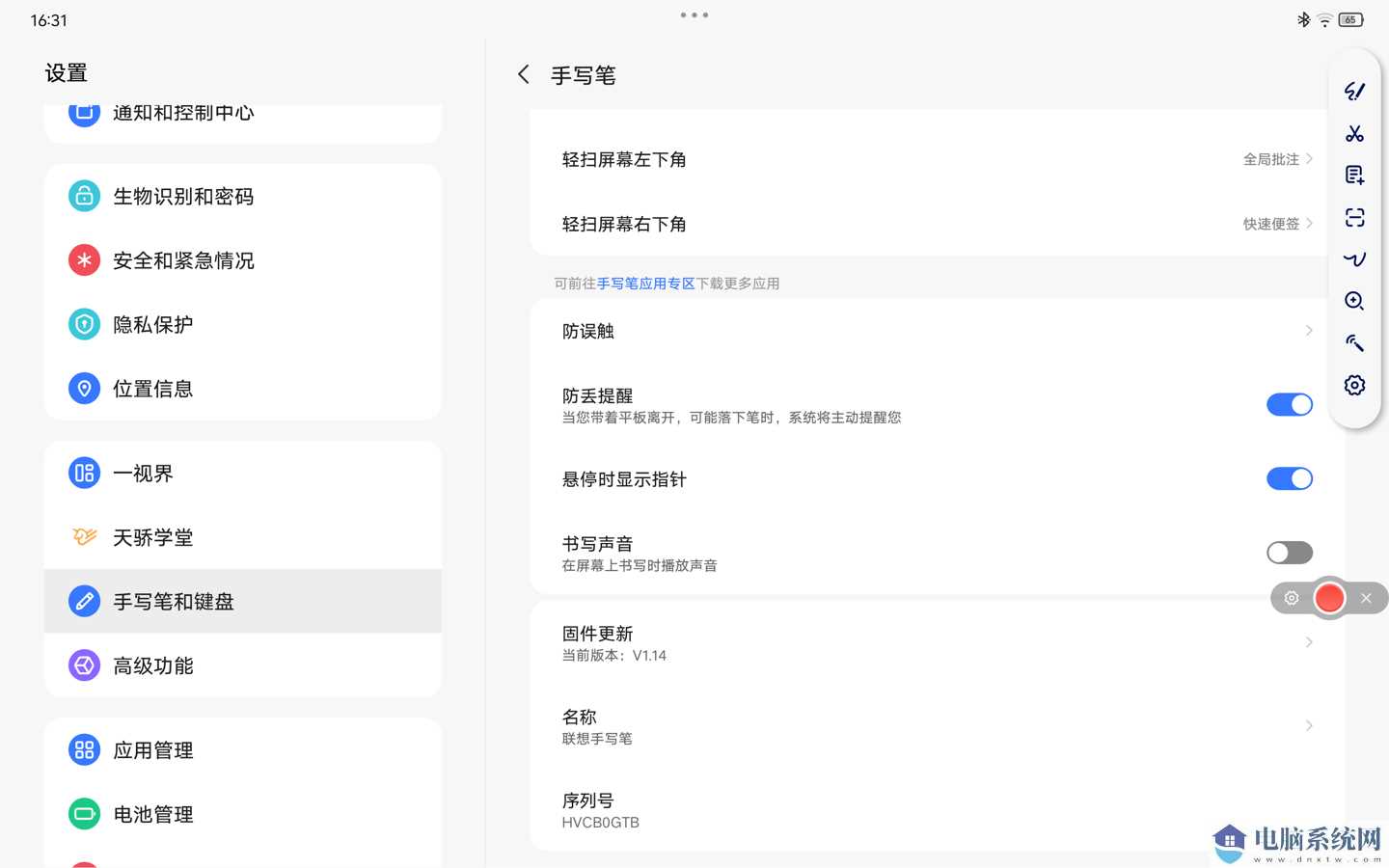
Task: Open 生物识别和密码 settings
Action: [243, 196]
